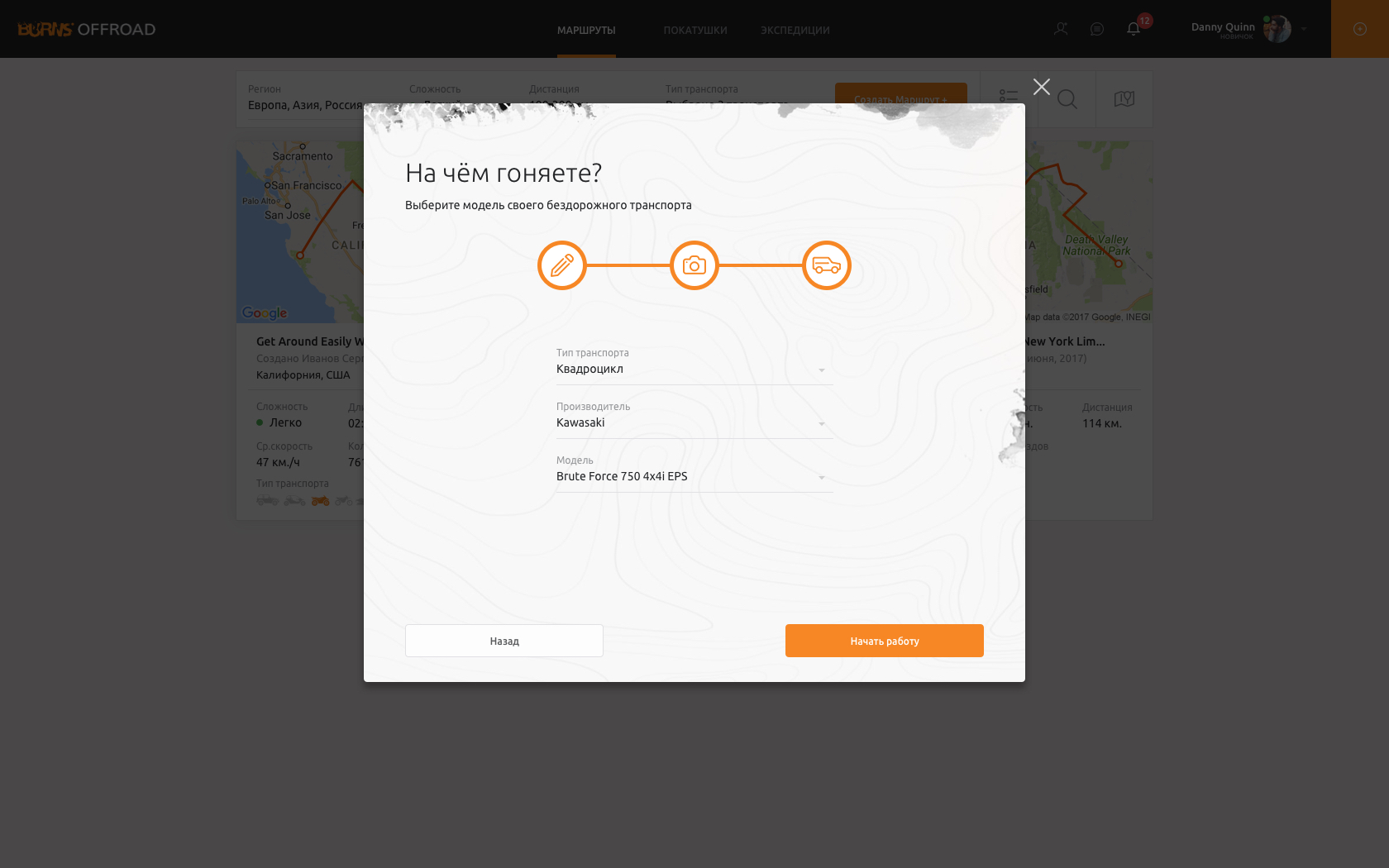
Task: Open the add-friend profile icon
Action: click(x=1061, y=29)
